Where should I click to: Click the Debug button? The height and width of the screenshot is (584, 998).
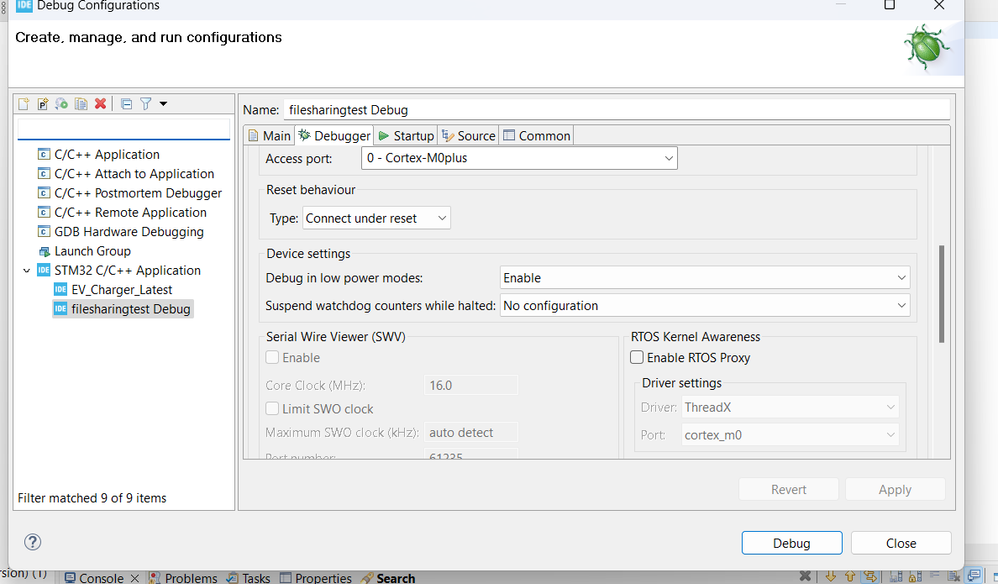(x=792, y=543)
